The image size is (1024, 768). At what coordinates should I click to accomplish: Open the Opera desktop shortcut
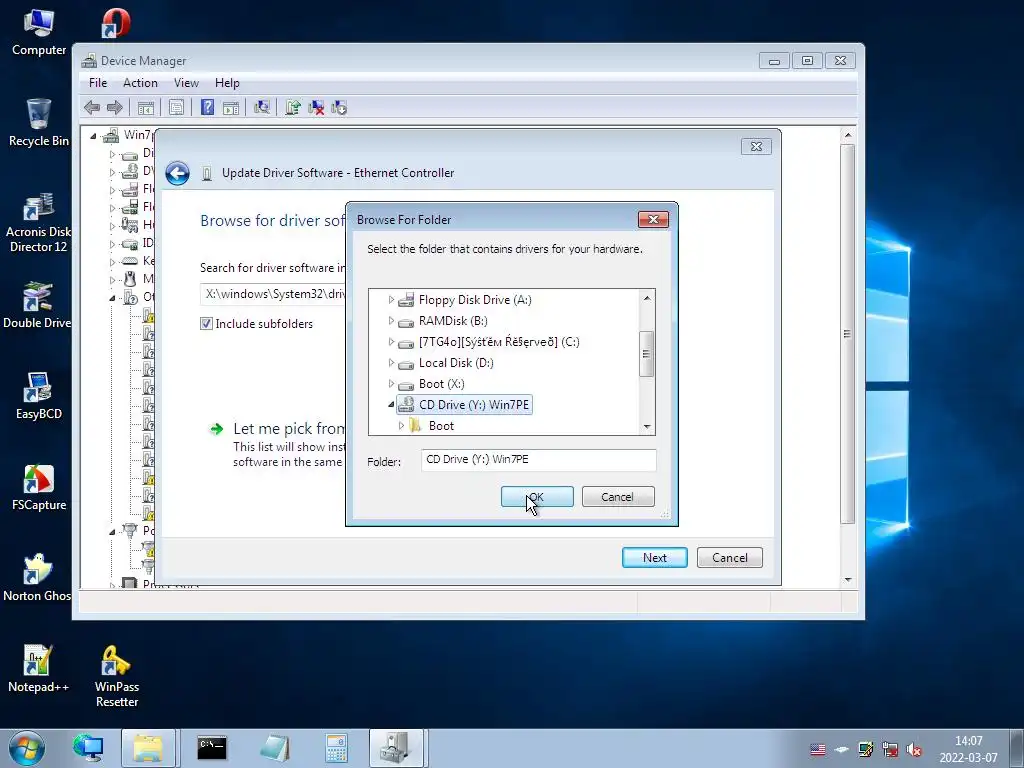116,24
